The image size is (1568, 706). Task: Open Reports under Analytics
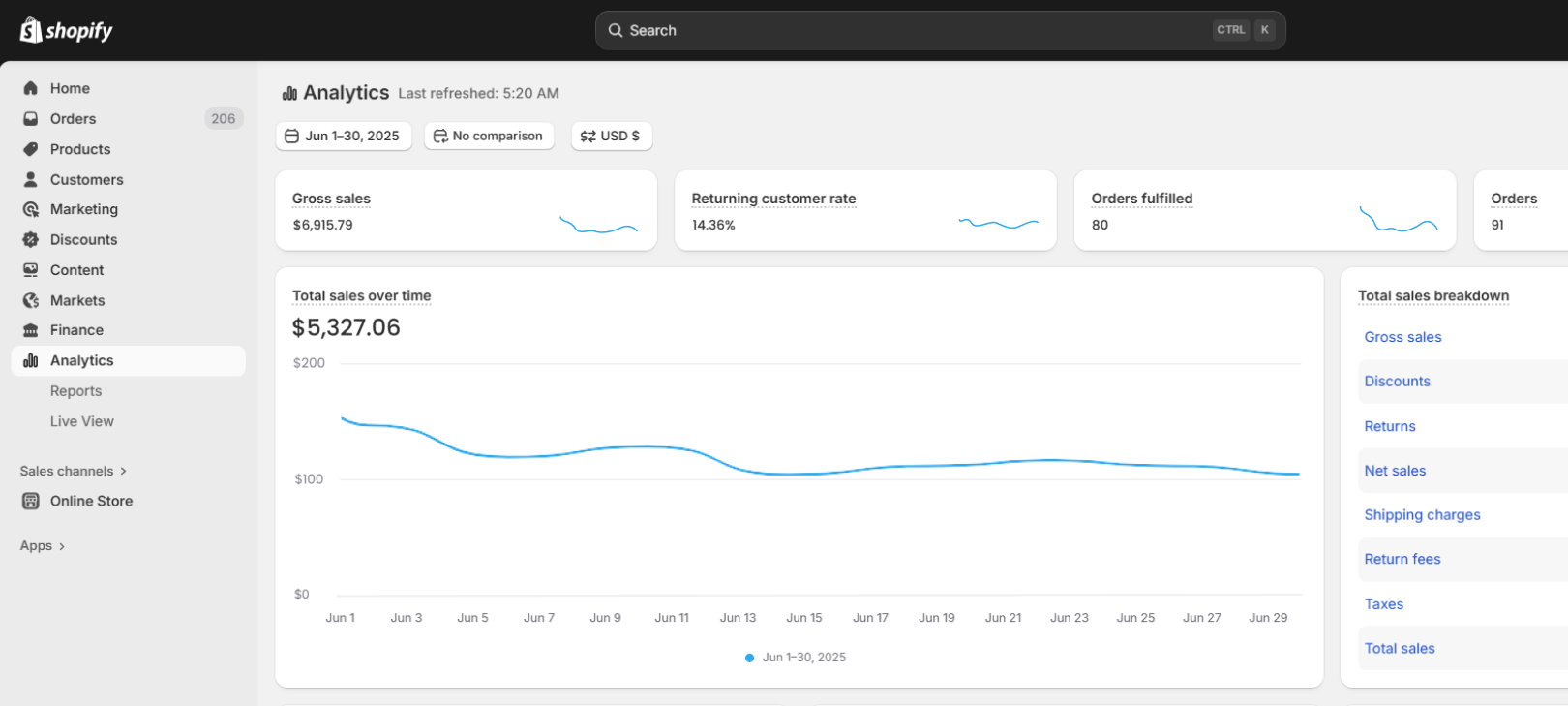(75, 391)
